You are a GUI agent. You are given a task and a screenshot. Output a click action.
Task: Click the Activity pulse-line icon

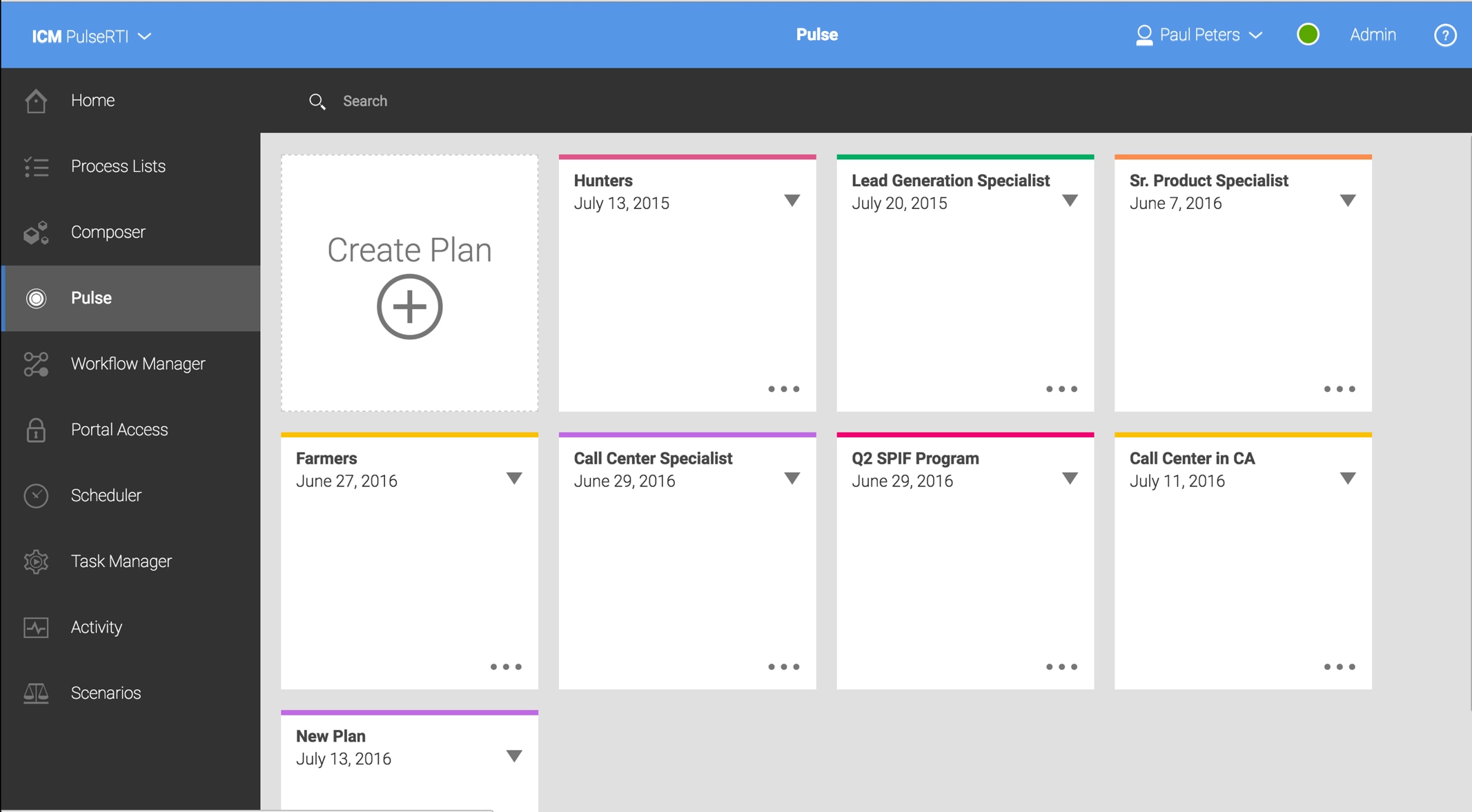click(36, 627)
